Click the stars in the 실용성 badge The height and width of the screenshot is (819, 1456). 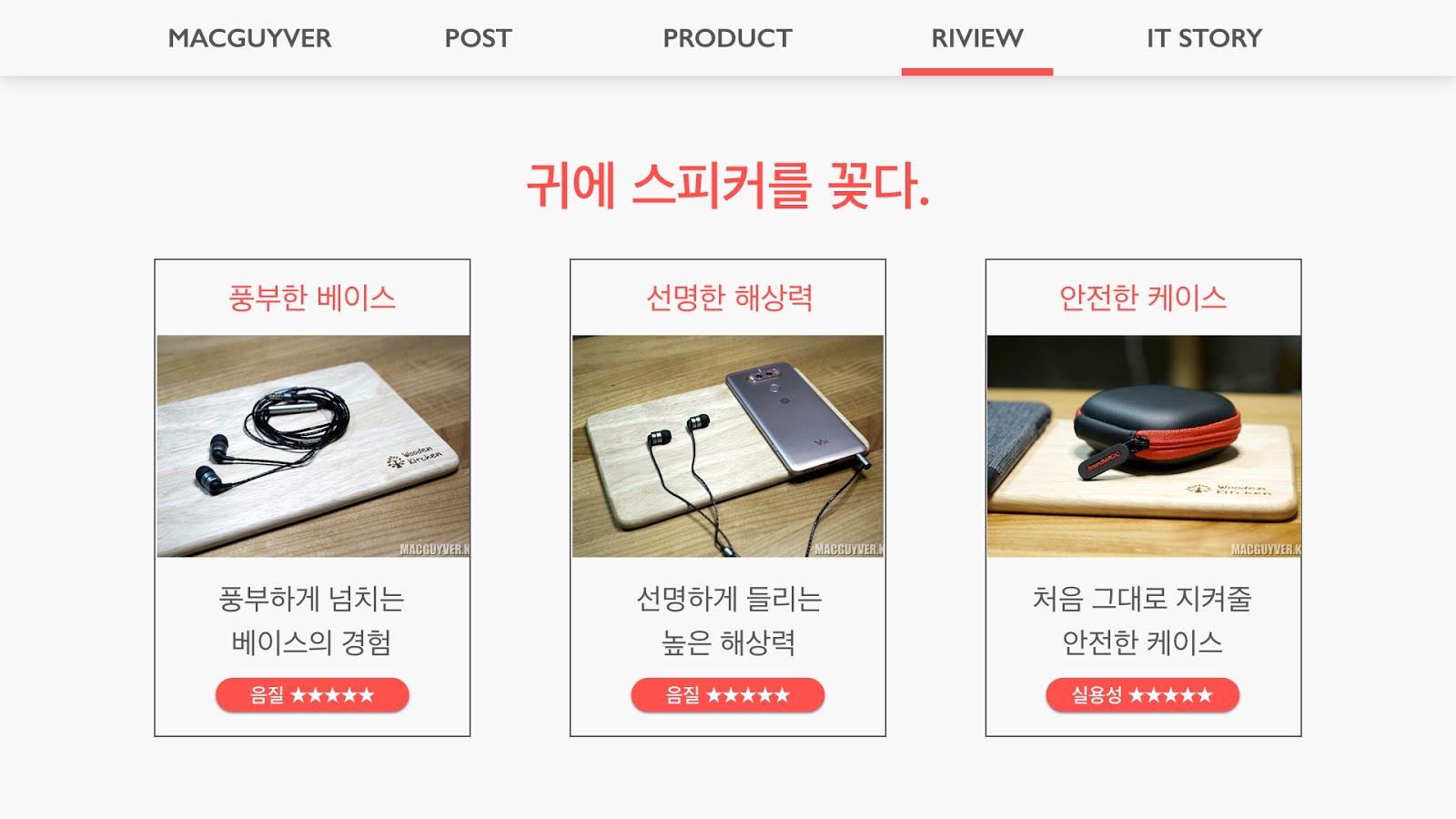[x=1171, y=695]
